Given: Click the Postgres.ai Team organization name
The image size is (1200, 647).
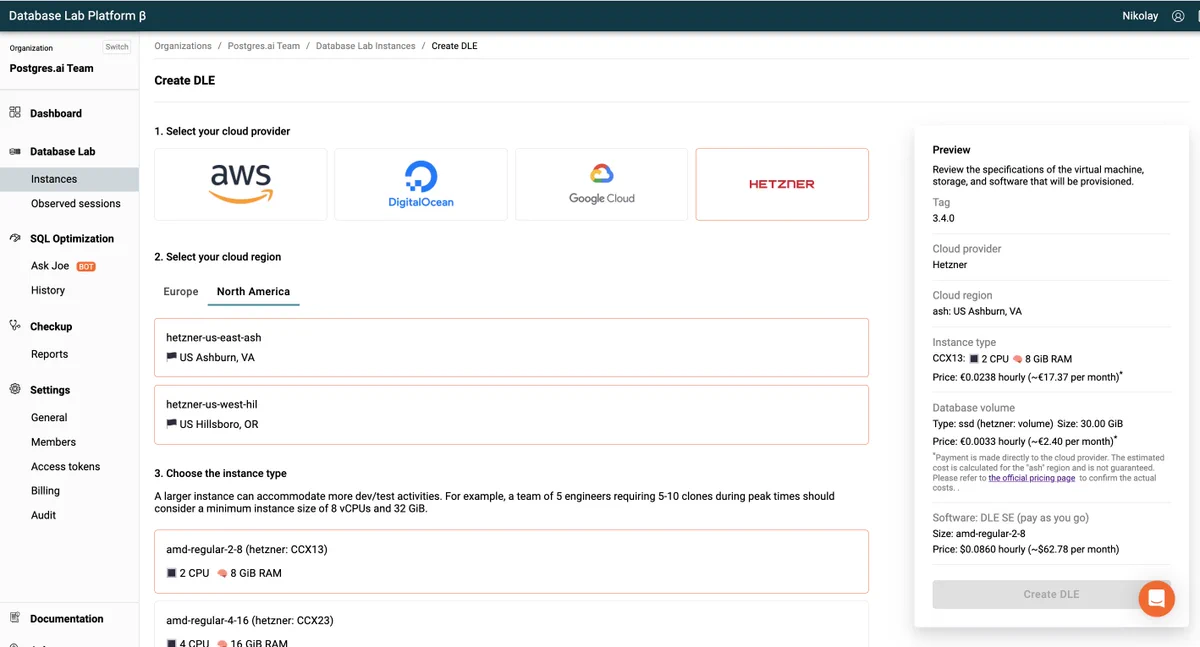Looking at the screenshot, I should [52, 68].
